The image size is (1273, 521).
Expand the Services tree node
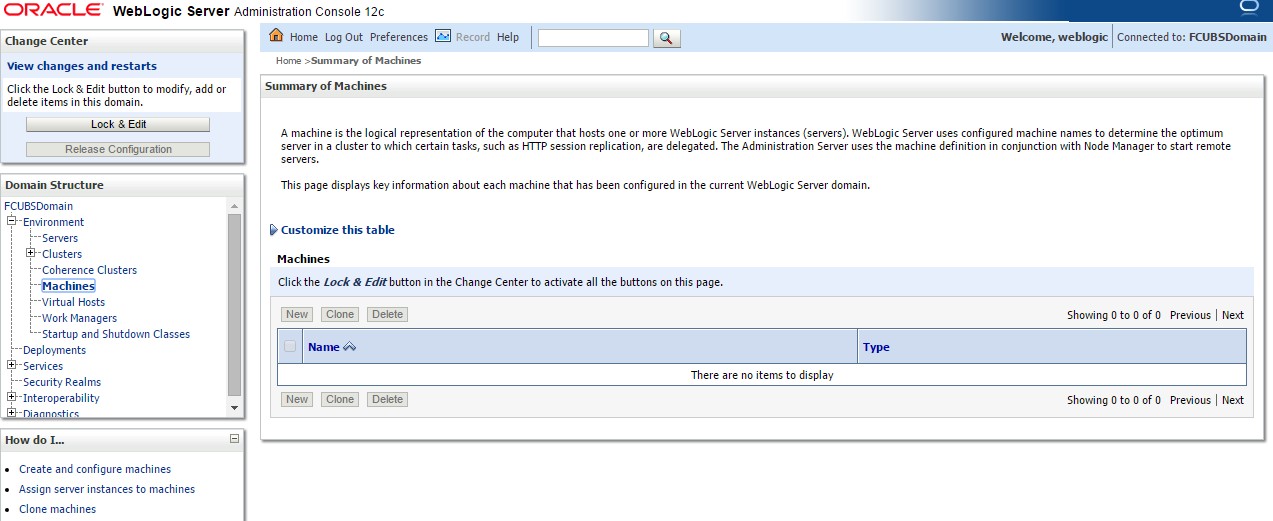tap(11, 365)
